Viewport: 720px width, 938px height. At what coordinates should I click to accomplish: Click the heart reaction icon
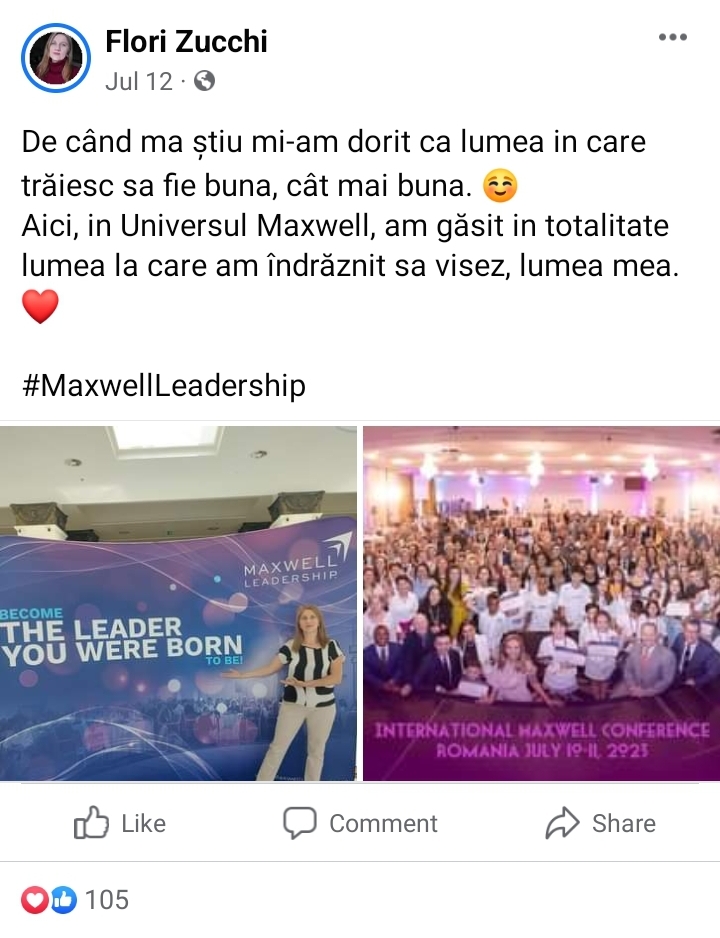[35, 900]
